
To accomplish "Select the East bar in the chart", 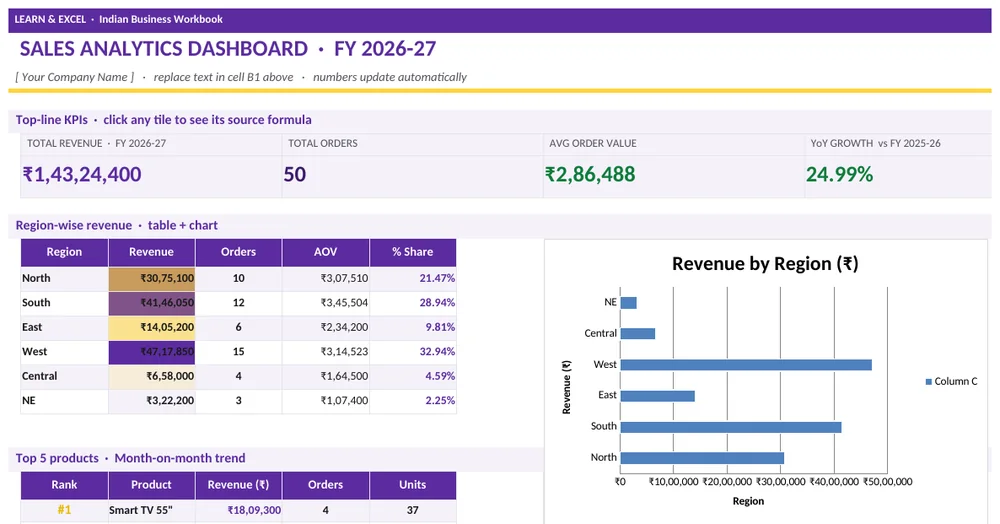I will pyautogui.click(x=657, y=396).
